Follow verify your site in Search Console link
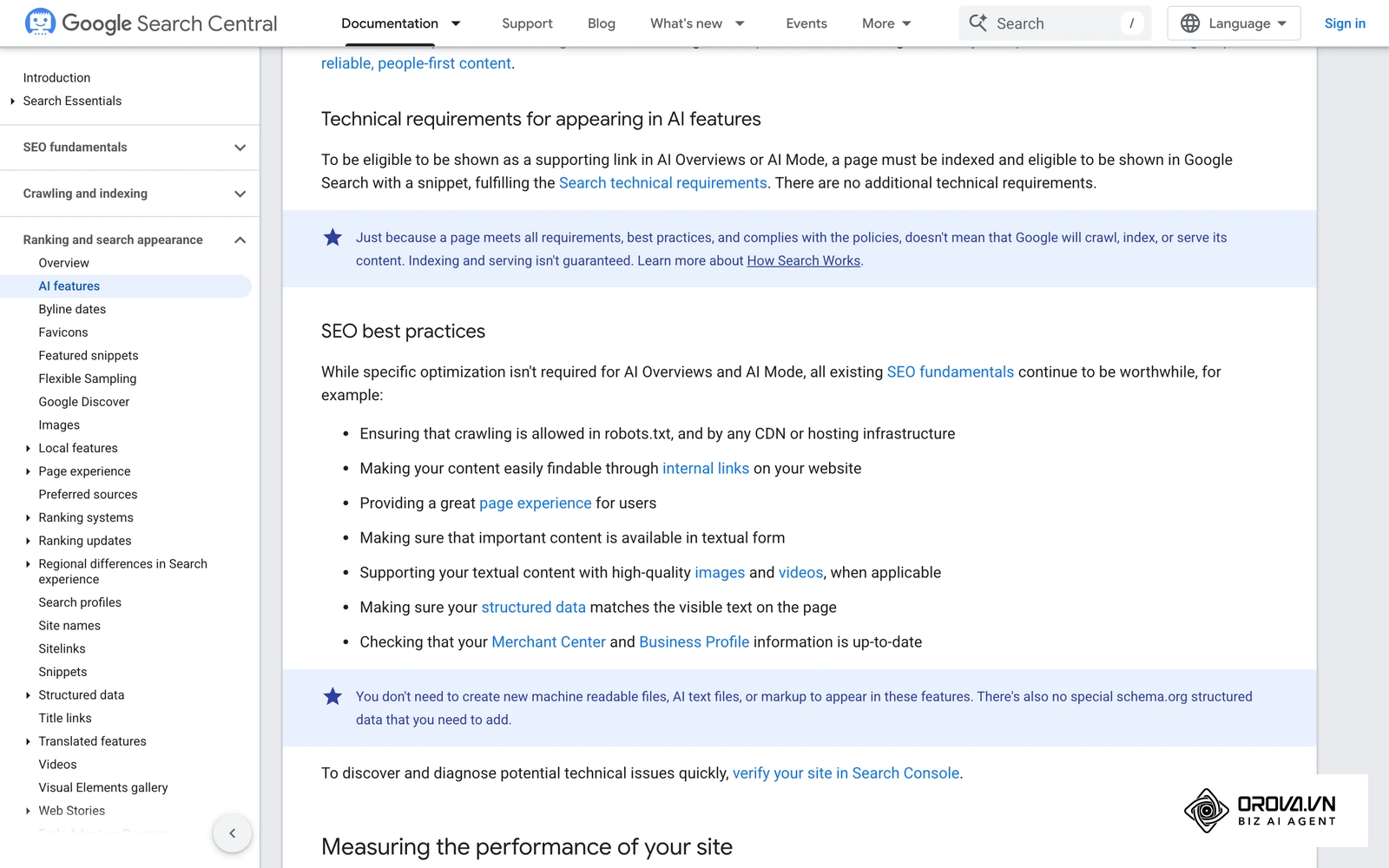 point(846,773)
